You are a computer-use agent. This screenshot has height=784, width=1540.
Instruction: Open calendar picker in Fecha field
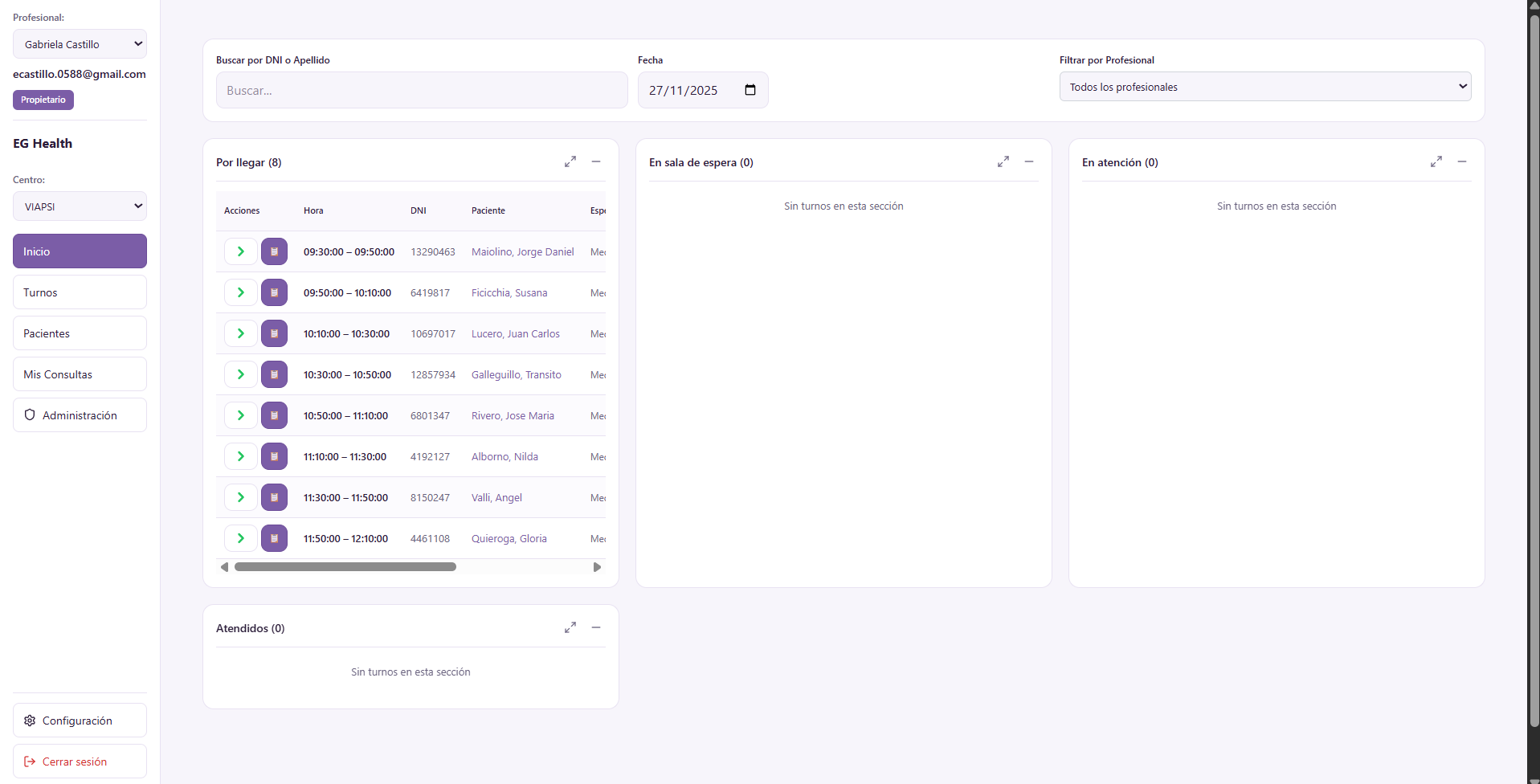point(750,90)
